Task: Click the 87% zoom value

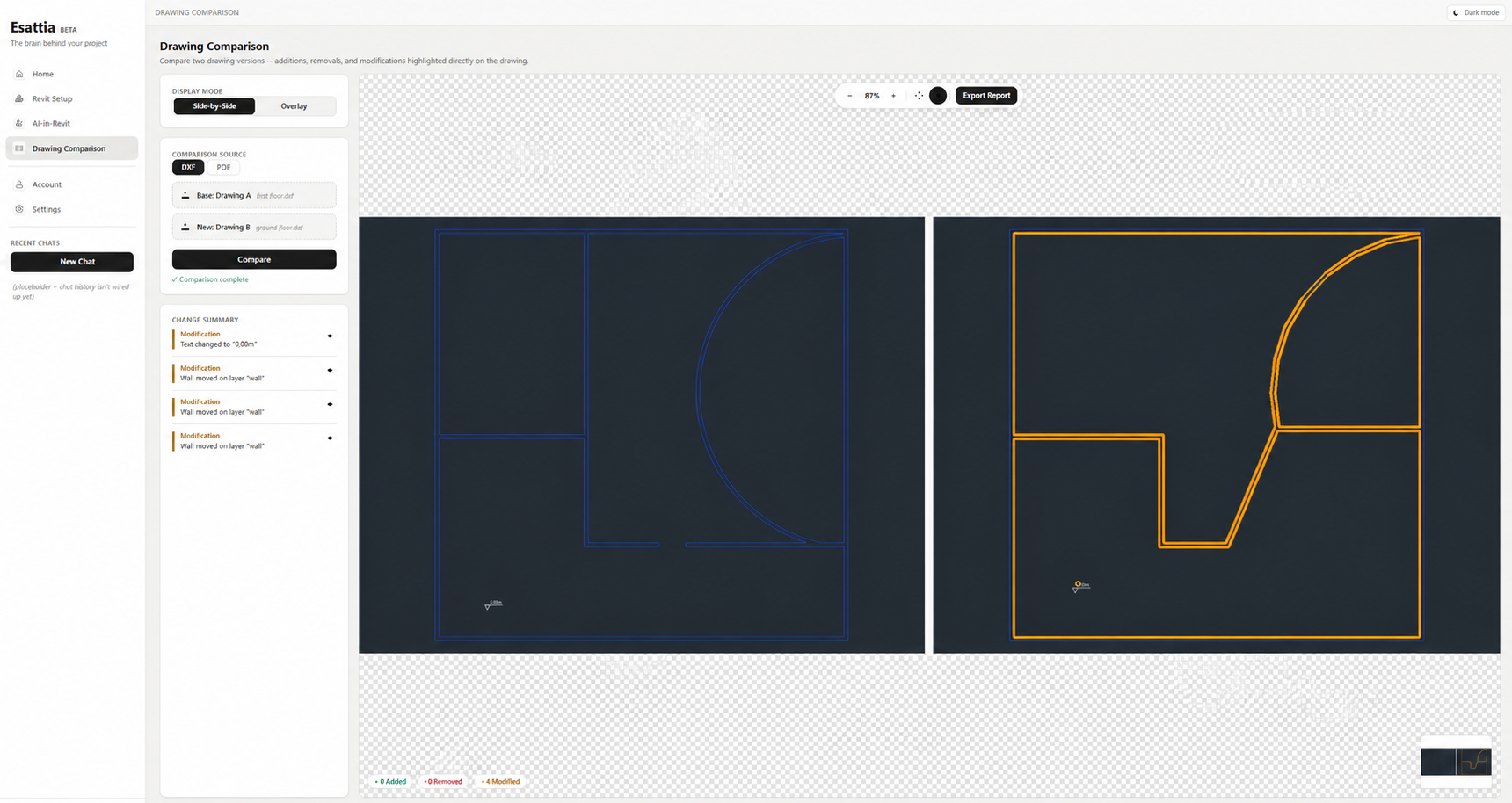Action: point(872,96)
